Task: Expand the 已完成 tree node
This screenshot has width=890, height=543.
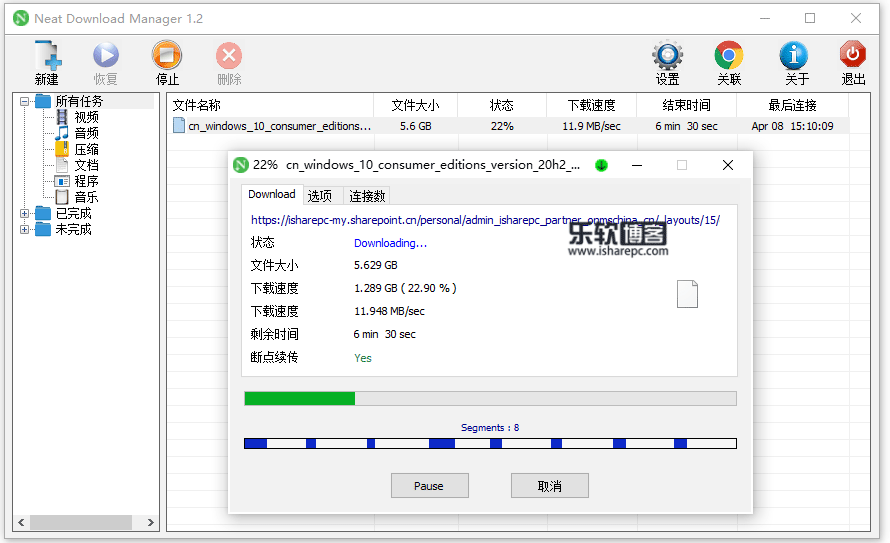Action: tap(24, 213)
